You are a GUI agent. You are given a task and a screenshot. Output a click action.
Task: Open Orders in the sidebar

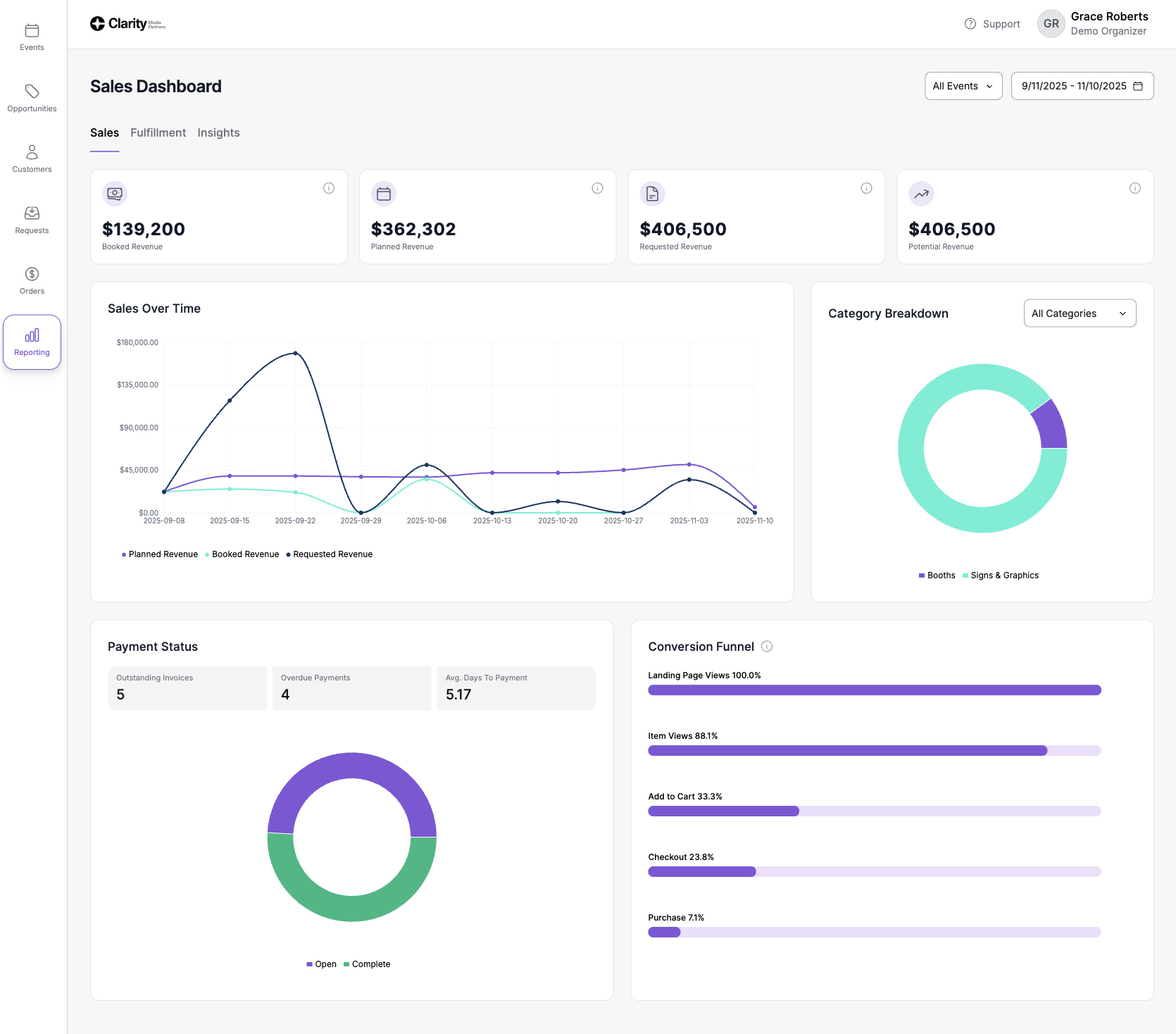point(32,280)
